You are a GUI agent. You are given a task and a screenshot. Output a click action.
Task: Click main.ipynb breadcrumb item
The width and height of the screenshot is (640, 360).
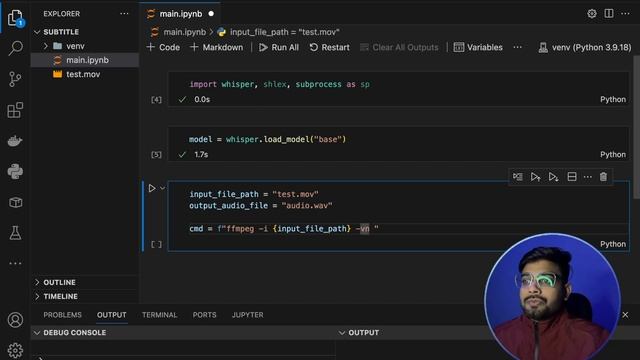tap(178, 32)
